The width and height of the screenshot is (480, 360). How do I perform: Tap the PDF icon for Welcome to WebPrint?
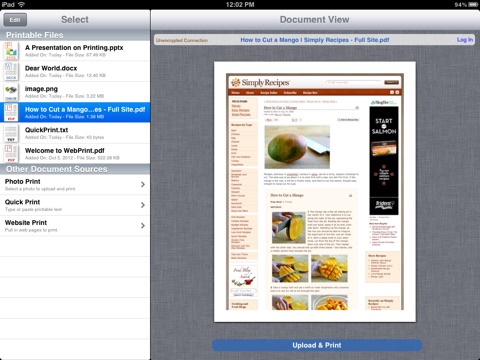11,154
